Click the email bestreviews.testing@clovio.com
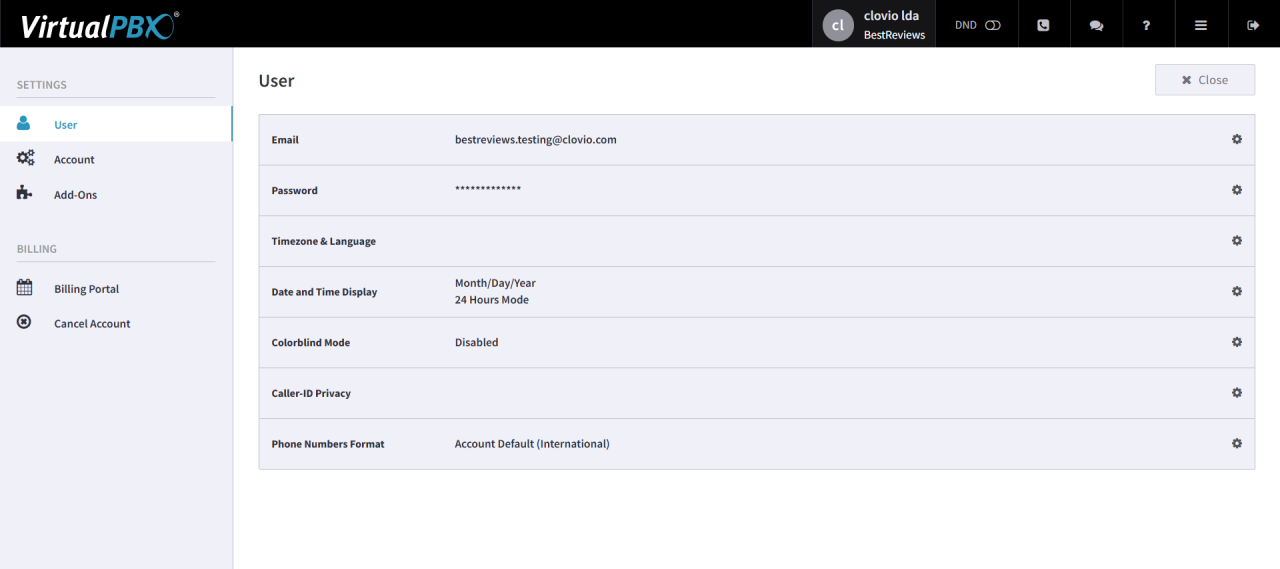 [x=536, y=140]
